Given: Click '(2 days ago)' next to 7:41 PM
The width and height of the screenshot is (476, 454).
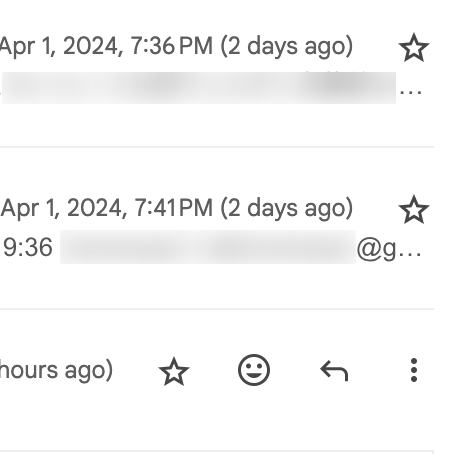Looking at the screenshot, I should tap(287, 208).
